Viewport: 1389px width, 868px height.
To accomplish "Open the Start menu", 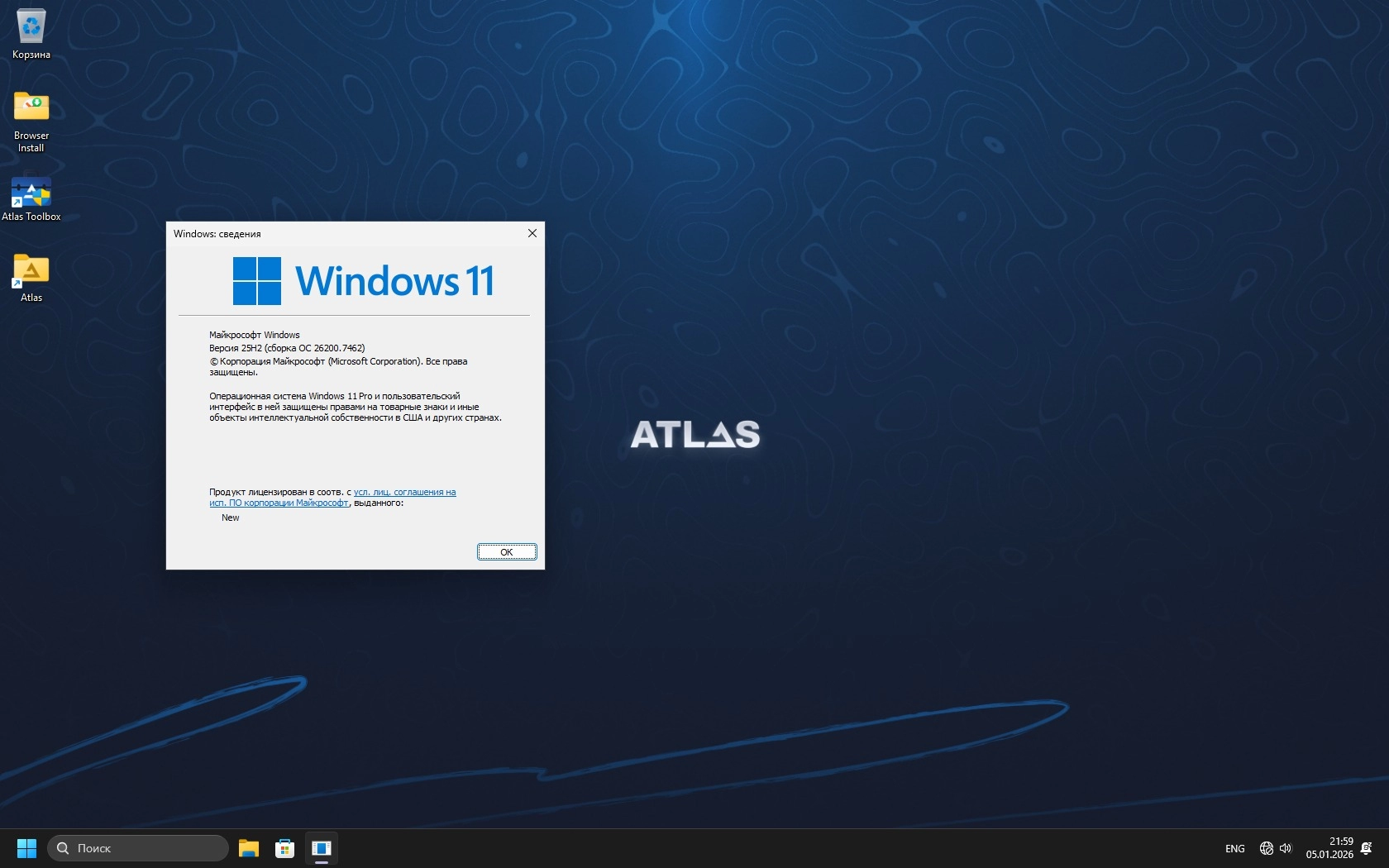I will pyautogui.click(x=26, y=848).
